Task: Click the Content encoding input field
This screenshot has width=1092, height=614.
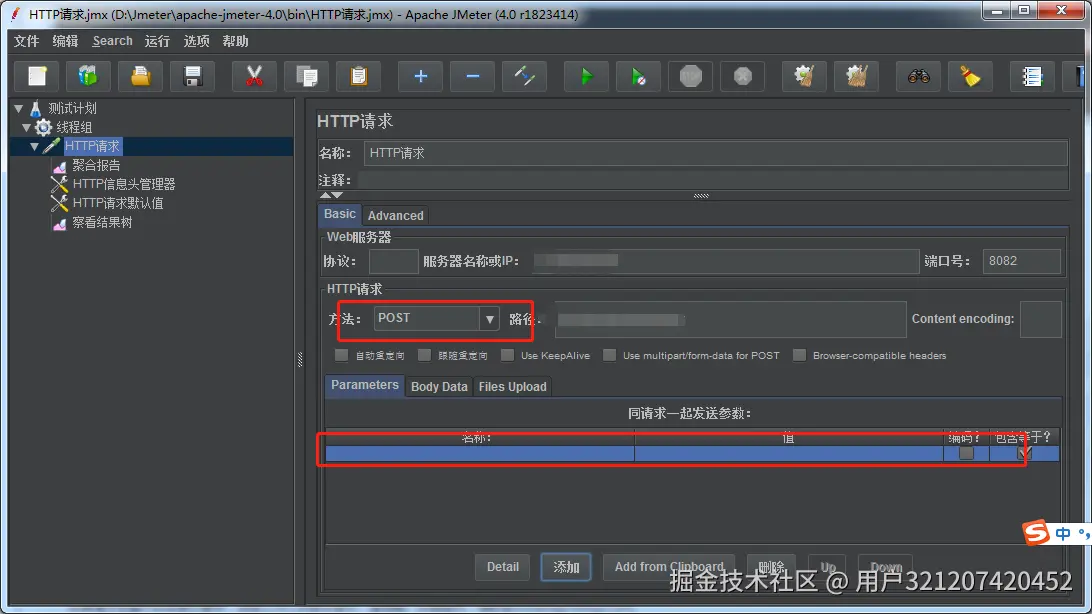Action: (x=1040, y=319)
